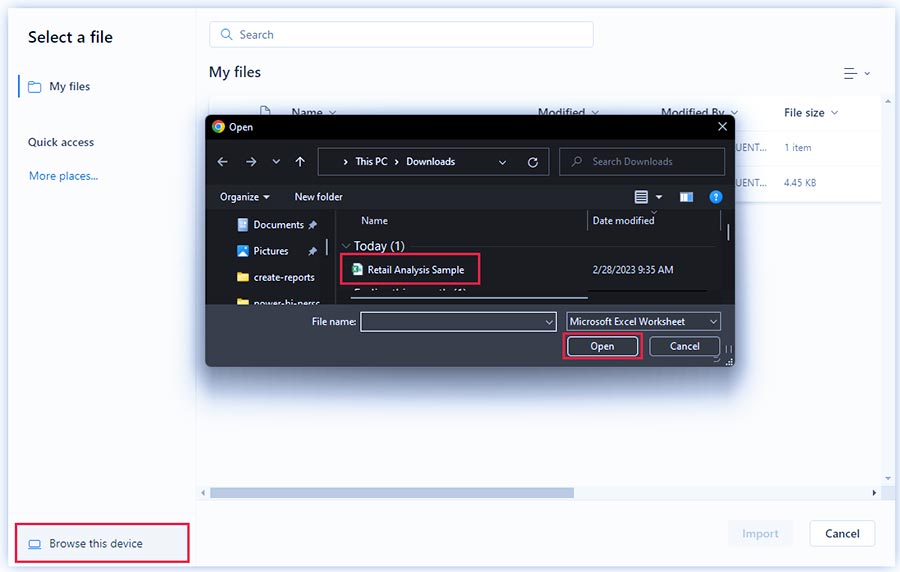Click the 4.45 KB file size cell
This screenshot has width=900, height=572.
800,183
